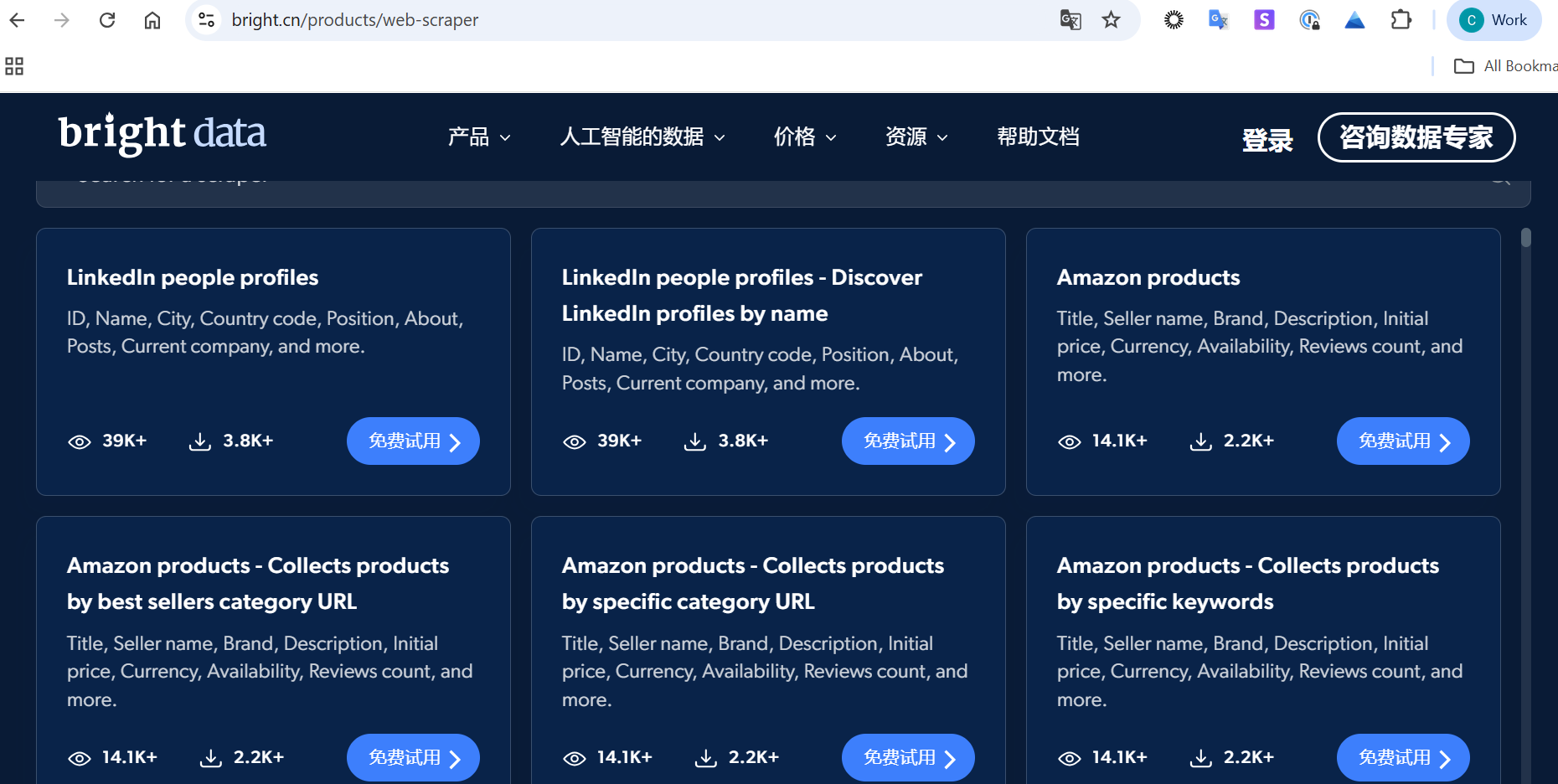View site information icon in address bar
Viewport: 1558px width, 784px height.
[x=207, y=20]
